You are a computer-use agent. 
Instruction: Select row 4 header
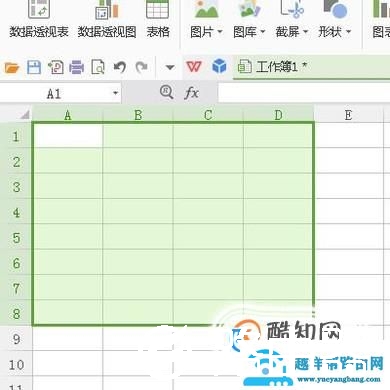coord(16,212)
